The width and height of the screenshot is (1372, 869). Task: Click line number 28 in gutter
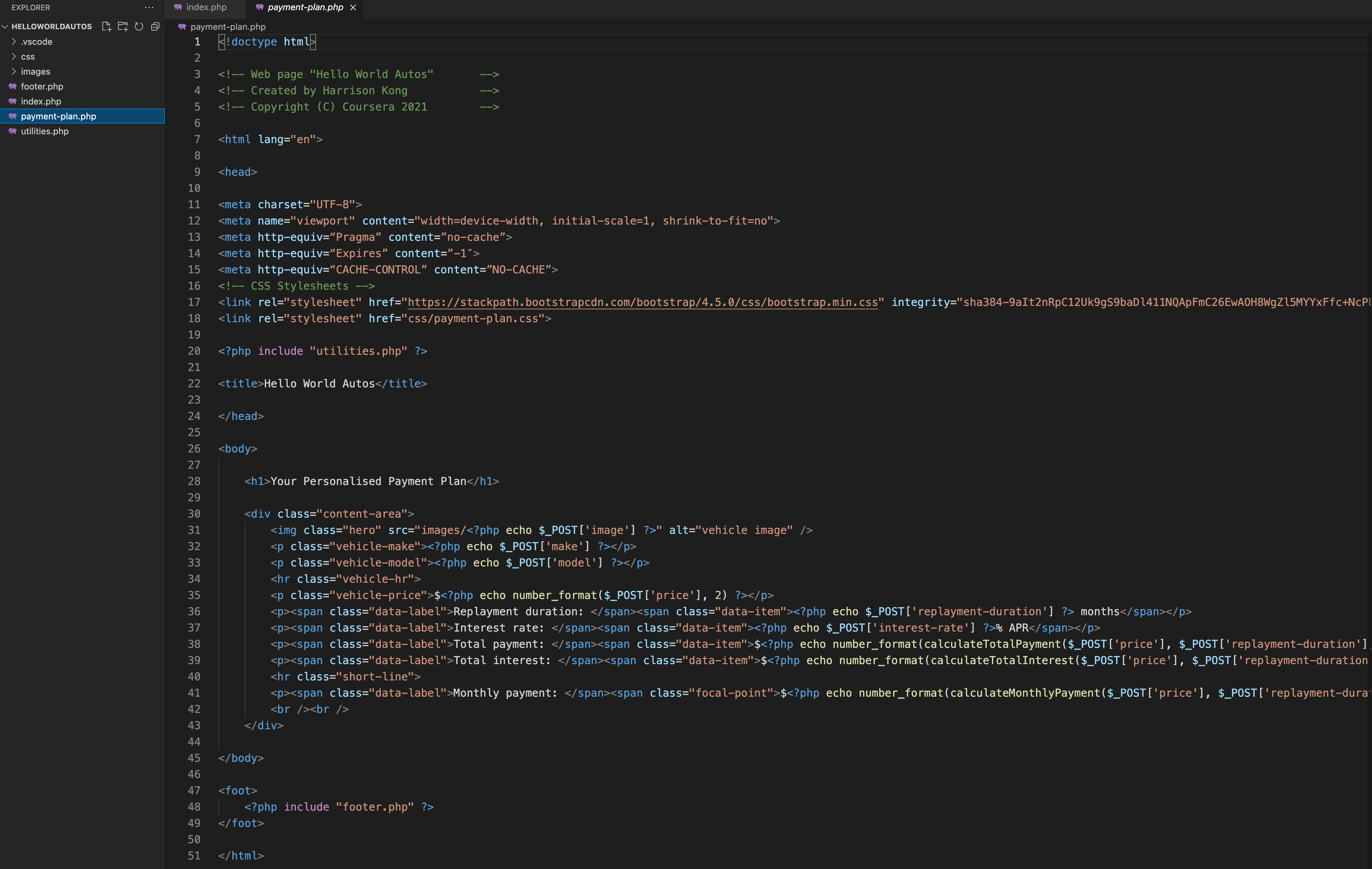[194, 481]
